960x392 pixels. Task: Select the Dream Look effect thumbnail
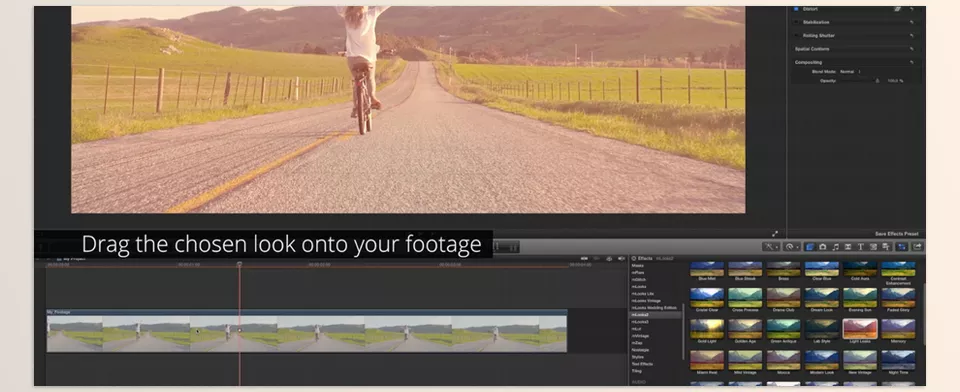click(822, 298)
